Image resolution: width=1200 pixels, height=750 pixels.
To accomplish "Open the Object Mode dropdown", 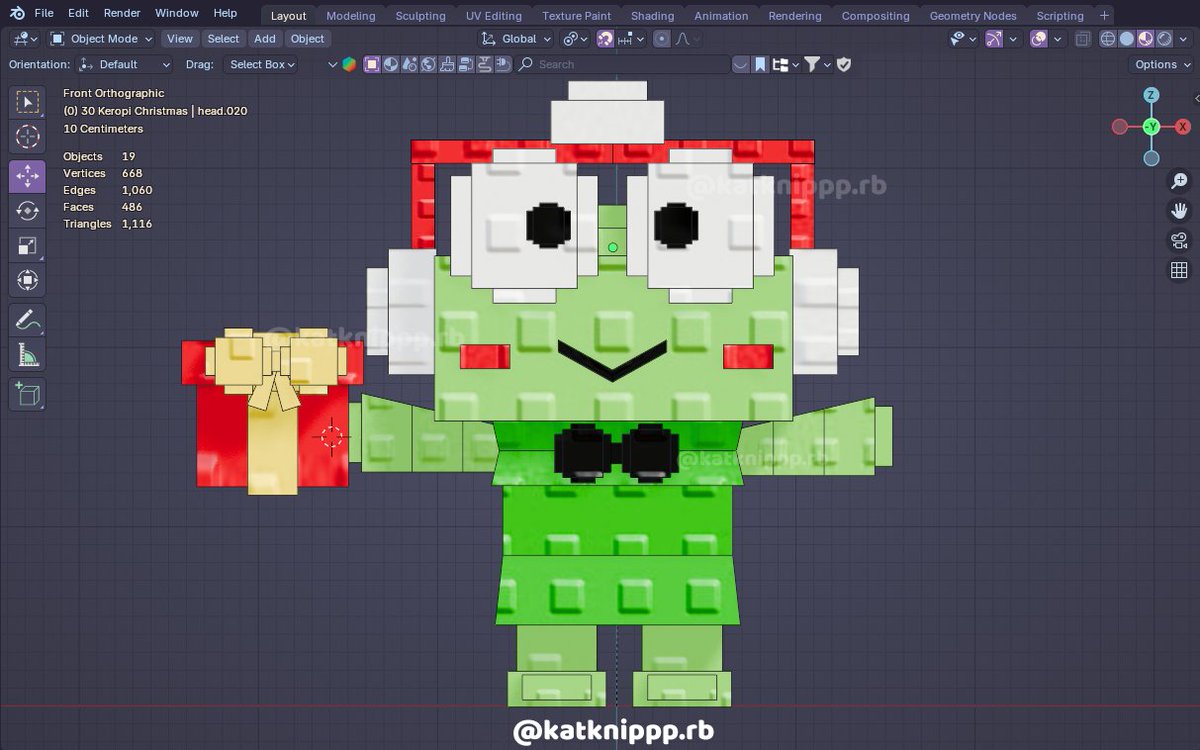I will coord(101,39).
